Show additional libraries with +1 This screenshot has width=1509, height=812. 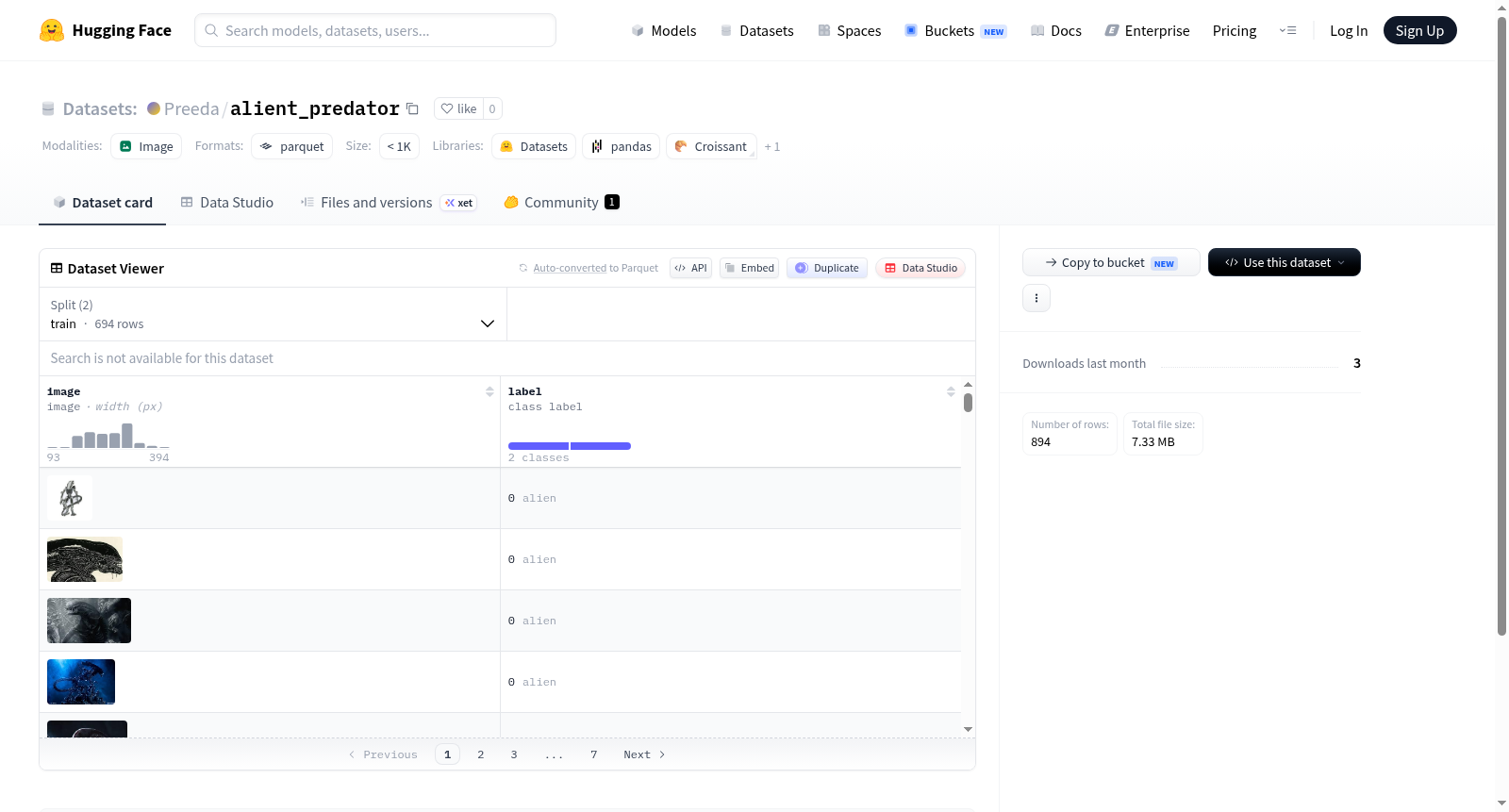pyautogui.click(x=772, y=146)
